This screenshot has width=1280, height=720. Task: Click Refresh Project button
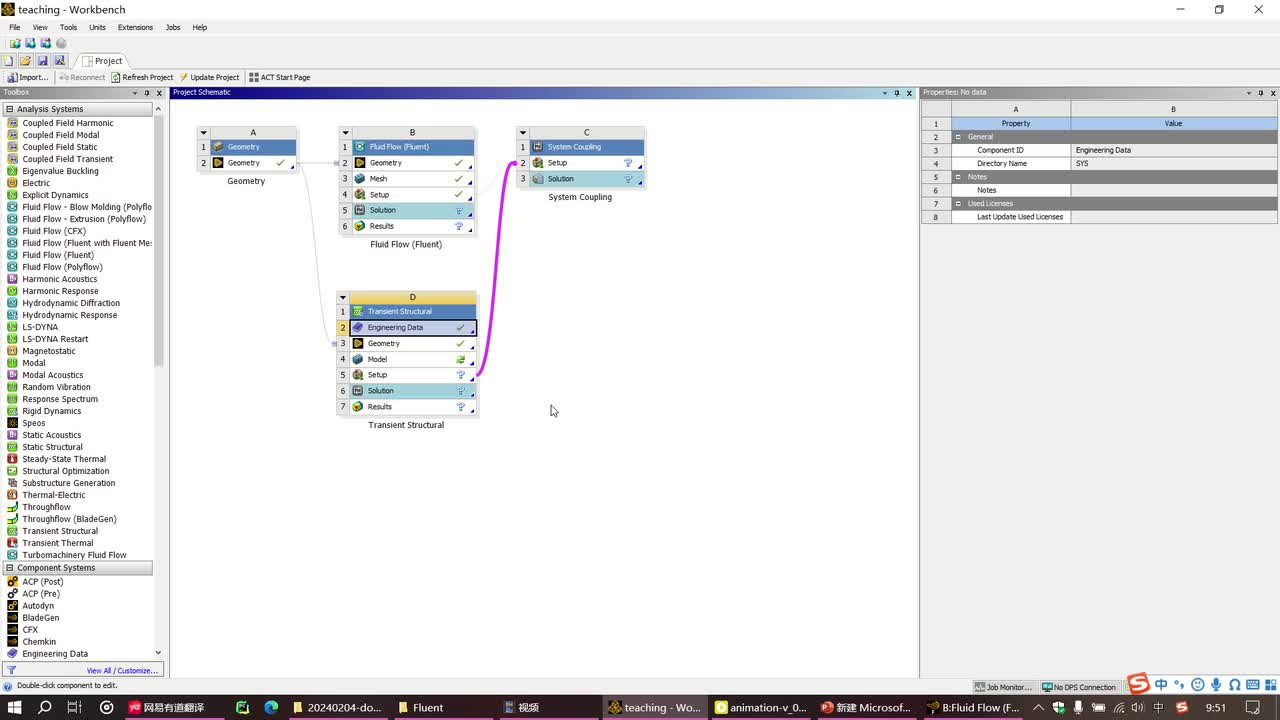pyautogui.click(x=142, y=77)
